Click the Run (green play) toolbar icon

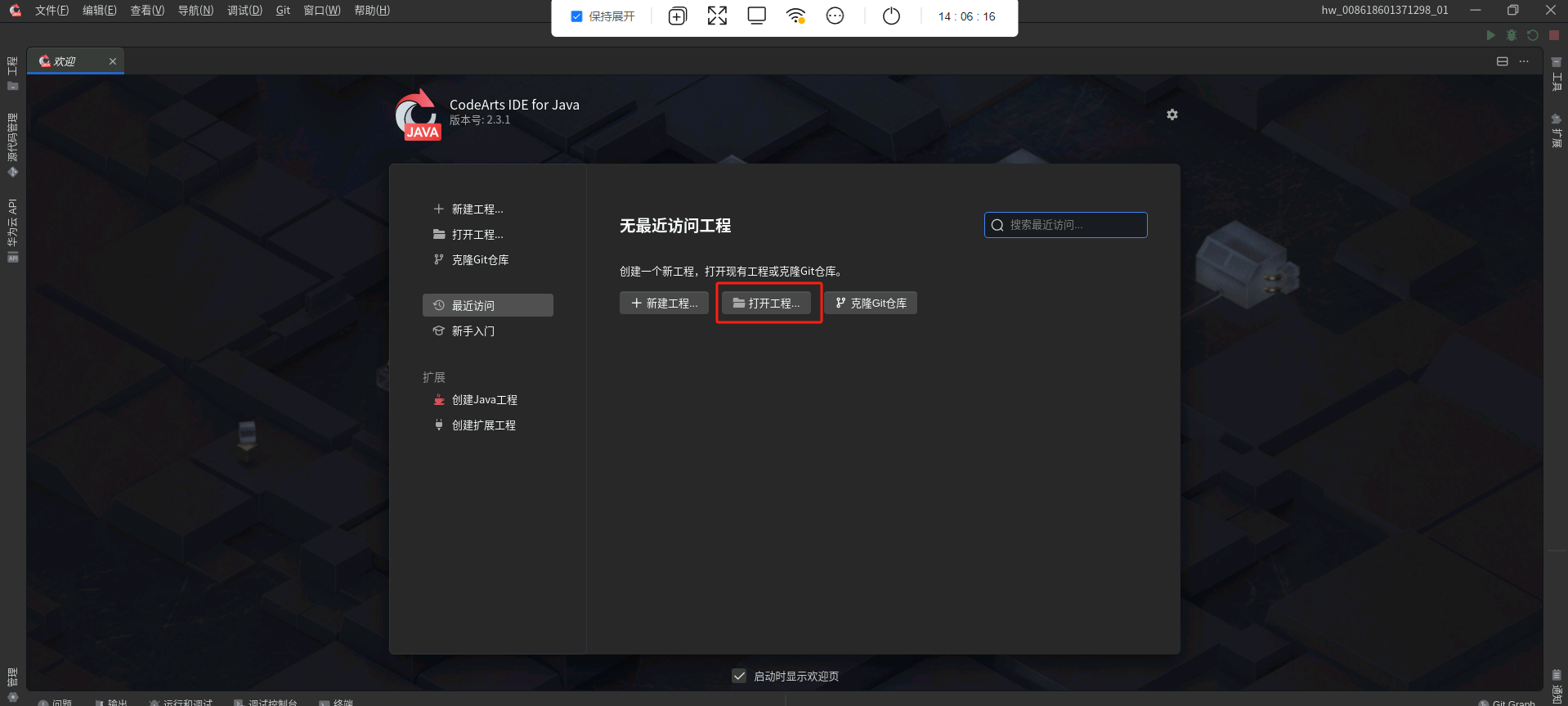pos(1490,35)
